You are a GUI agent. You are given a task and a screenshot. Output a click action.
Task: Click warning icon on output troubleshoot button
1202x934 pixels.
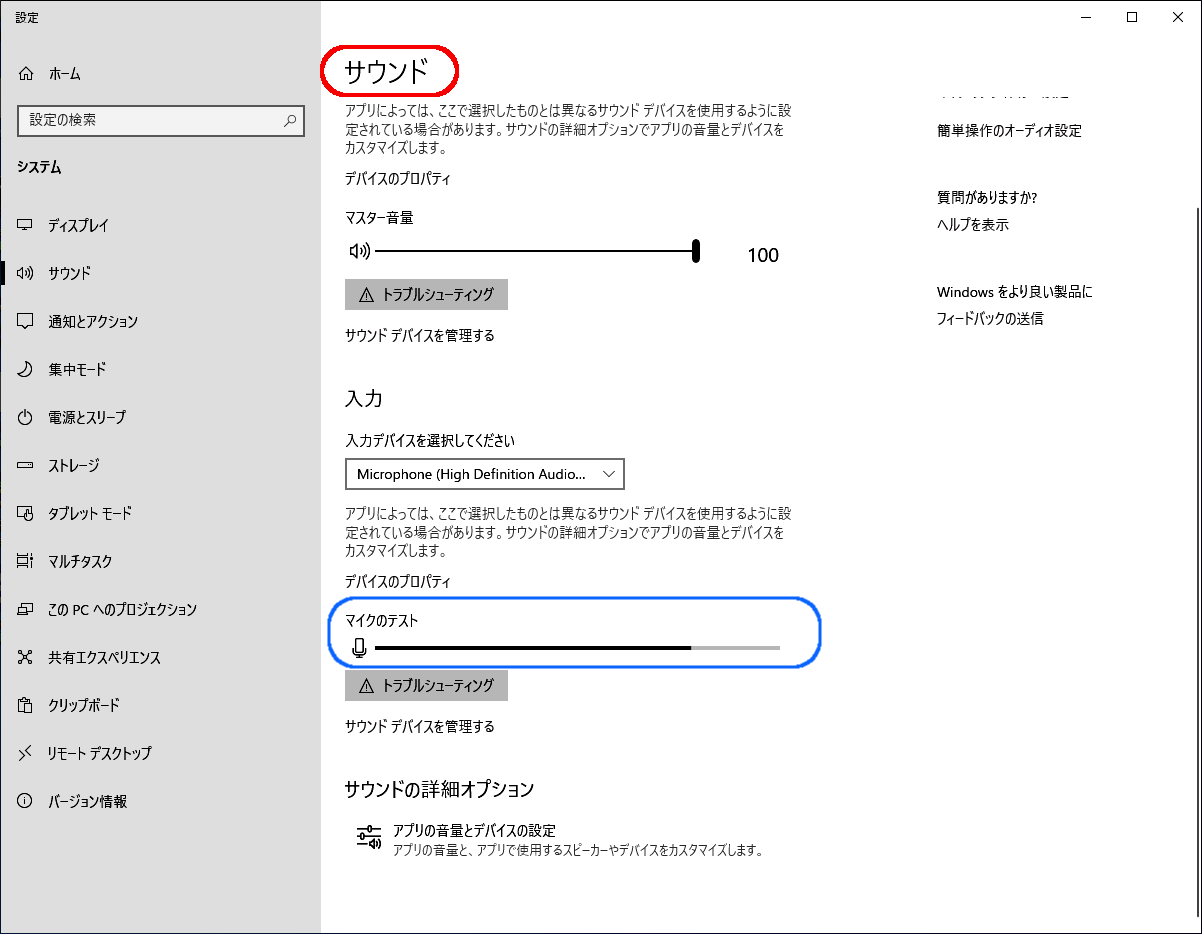point(366,295)
